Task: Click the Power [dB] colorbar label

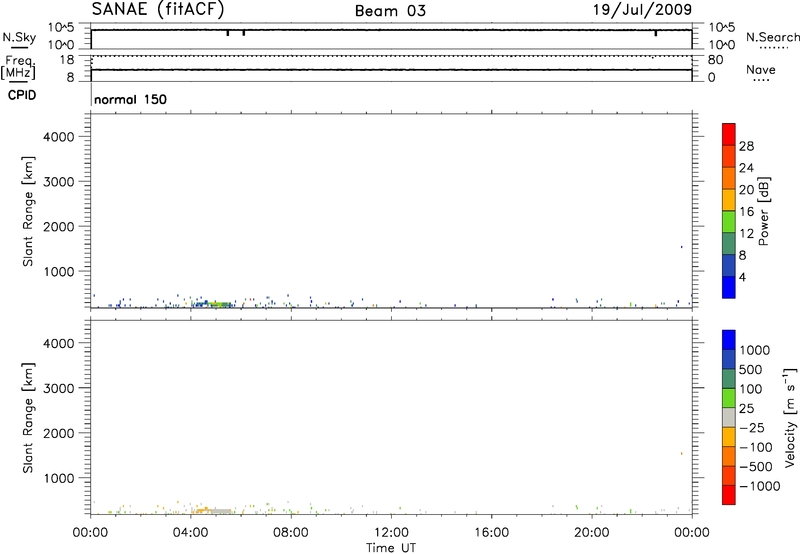Action: pyautogui.click(x=764, y=211)
